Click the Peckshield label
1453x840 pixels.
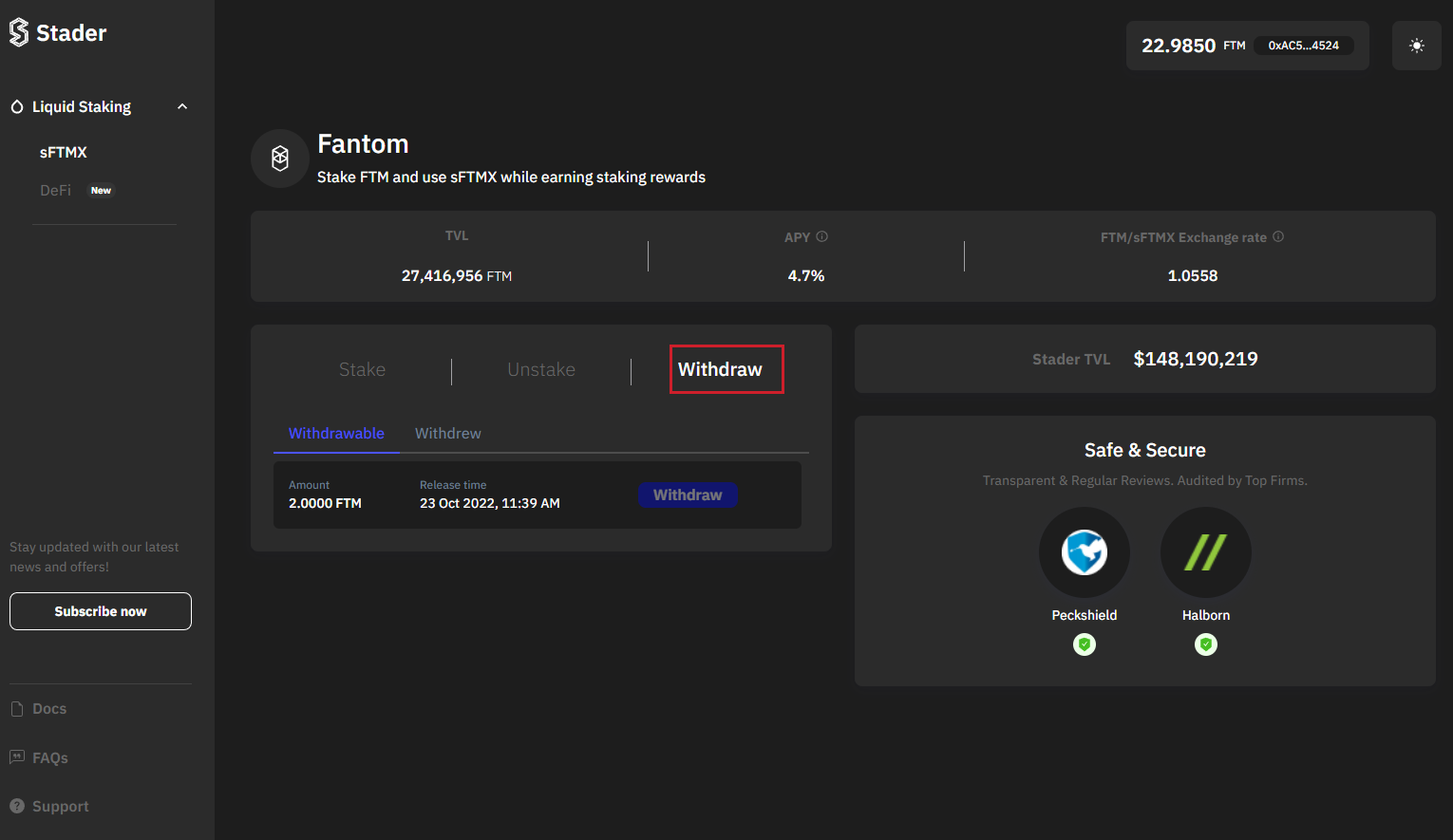click(x=1085, y=615)
